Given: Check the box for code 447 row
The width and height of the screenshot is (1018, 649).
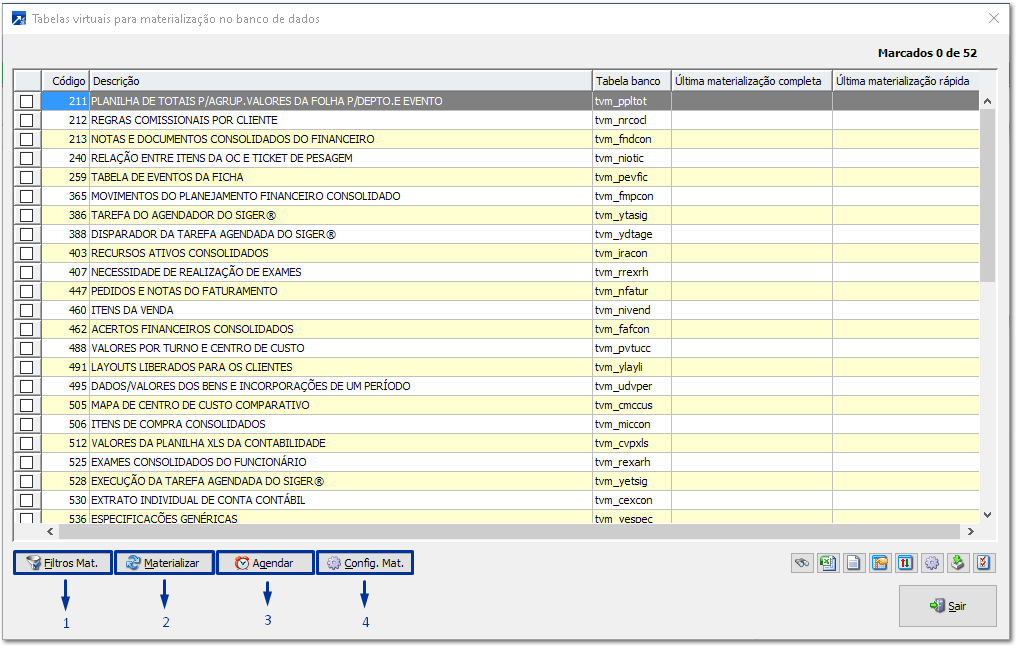Looking at the screenshot, I should tap(27, 291).
